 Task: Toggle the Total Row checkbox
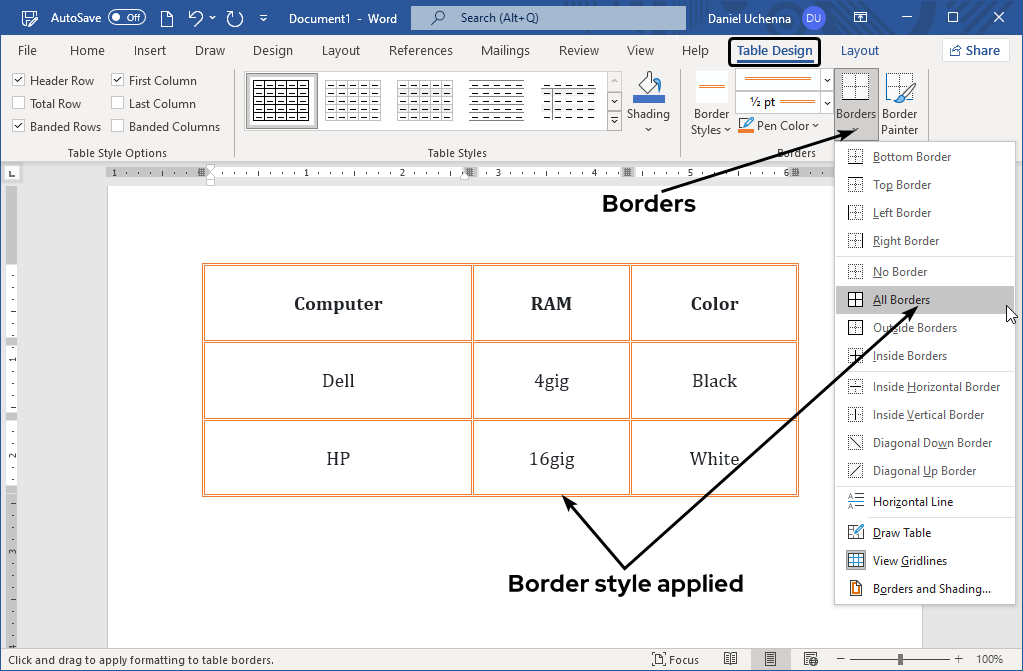[18, 103]
